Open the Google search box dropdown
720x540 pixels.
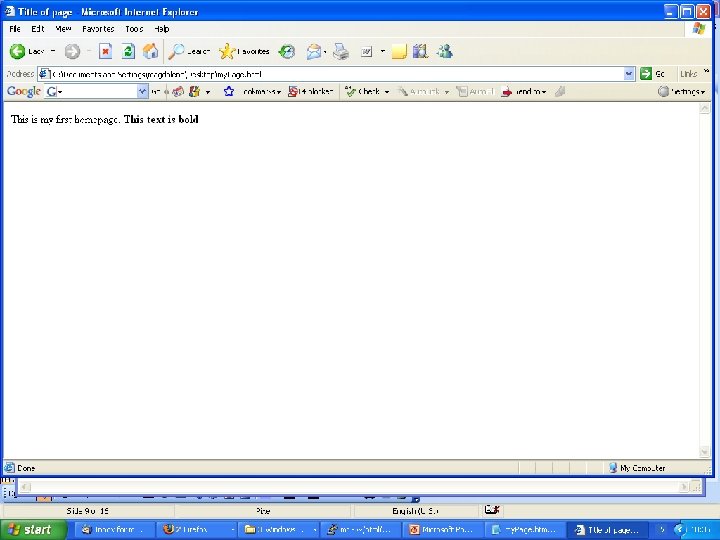tap(143, 91)
